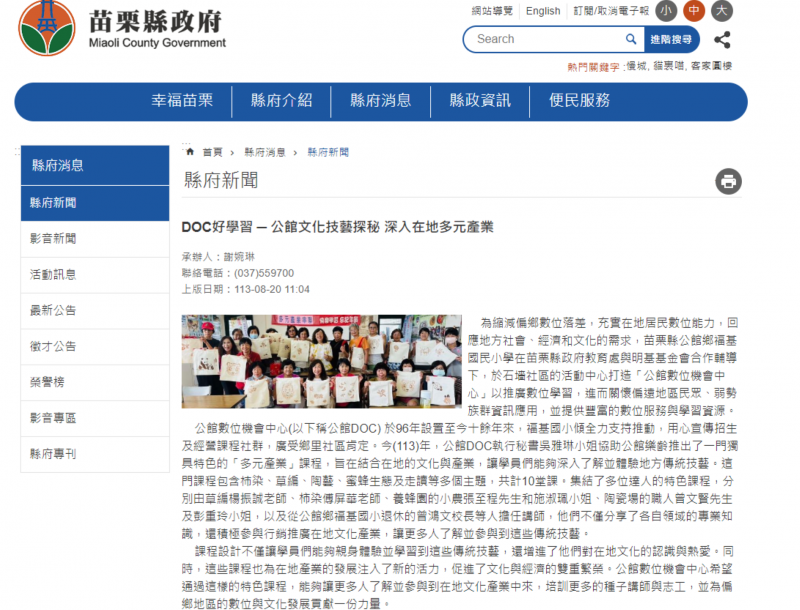Switch site language to English
Viewport: 800px width, 610px height.
[x=543, y=10]
